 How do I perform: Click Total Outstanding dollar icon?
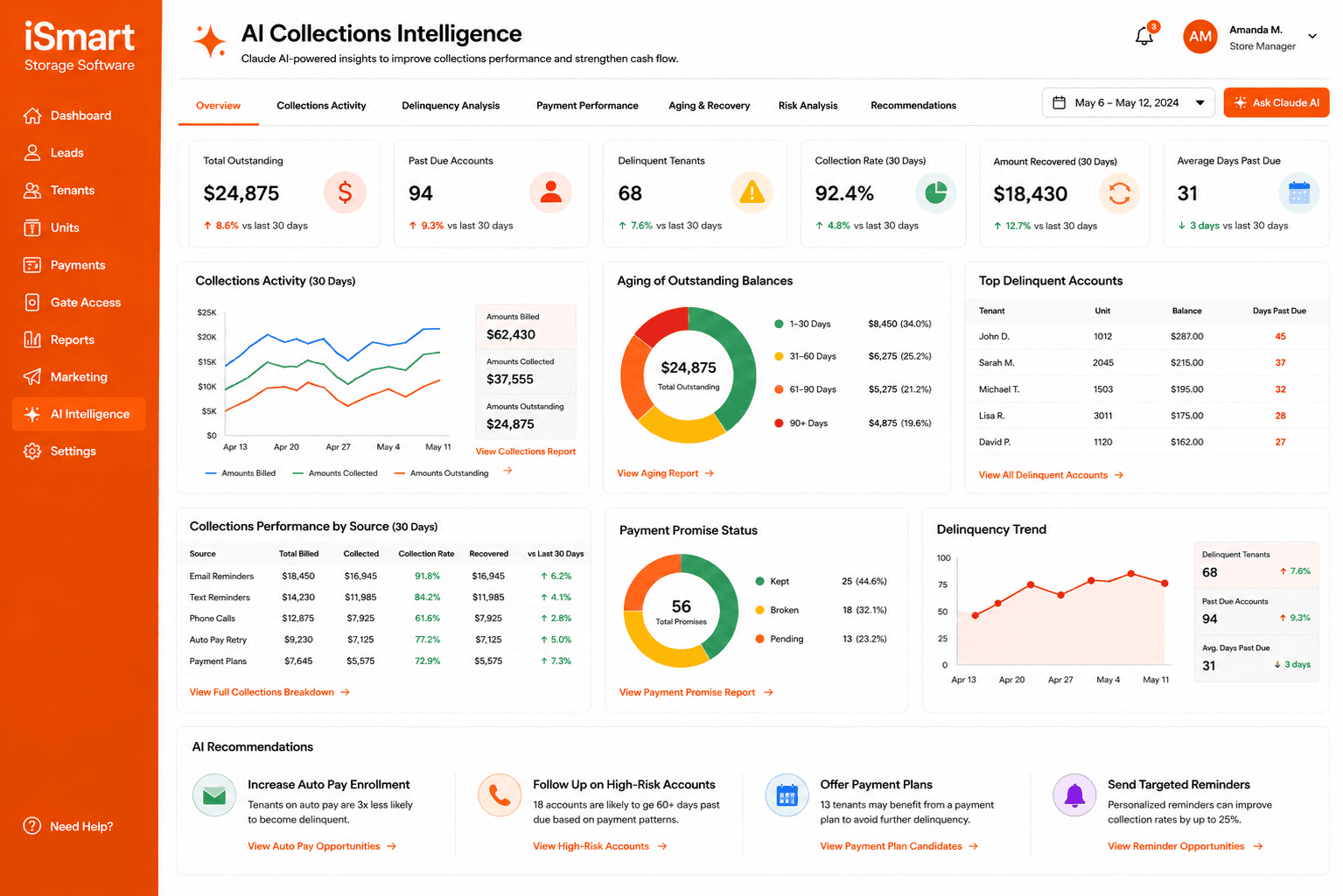click(345, 192)
